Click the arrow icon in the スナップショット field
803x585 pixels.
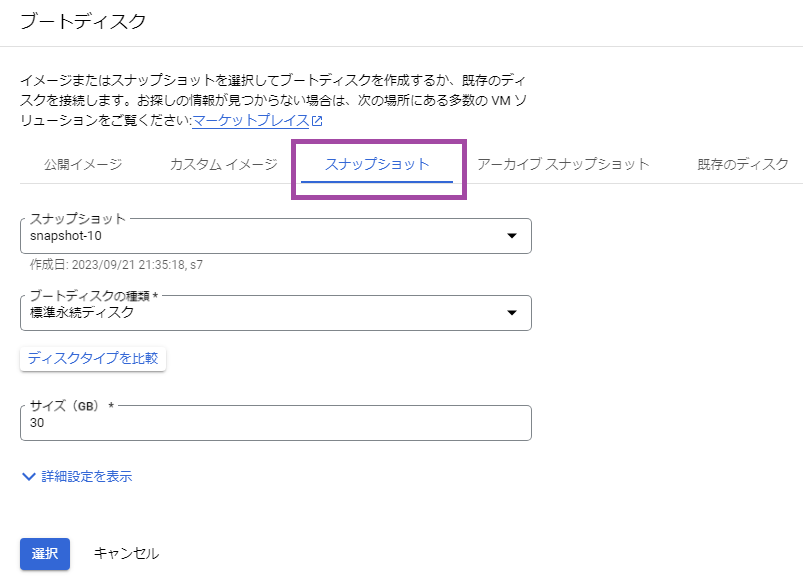click(512, 236)
